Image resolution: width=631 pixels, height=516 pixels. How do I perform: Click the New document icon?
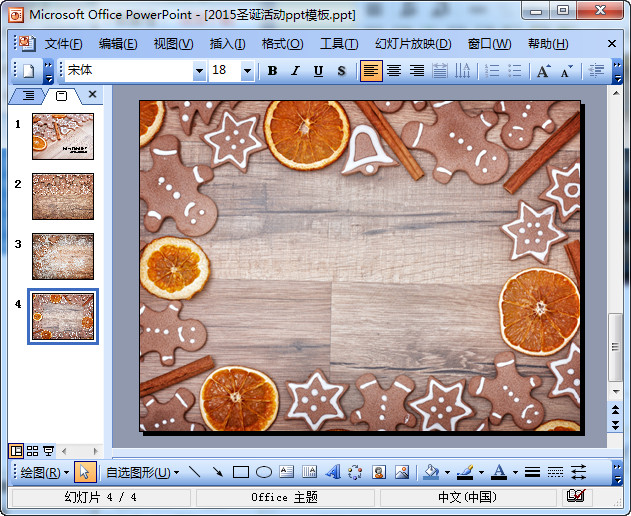[28, 71]
